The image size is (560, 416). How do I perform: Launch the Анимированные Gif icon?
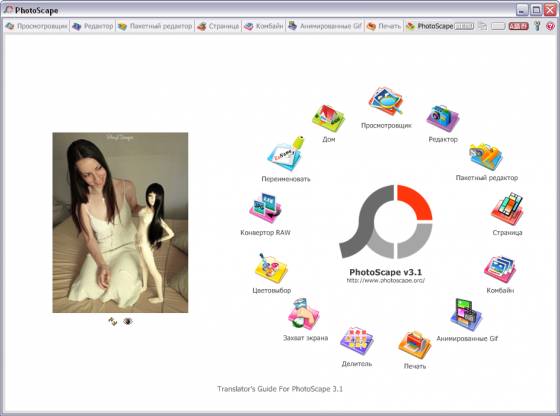pos(466,315)
